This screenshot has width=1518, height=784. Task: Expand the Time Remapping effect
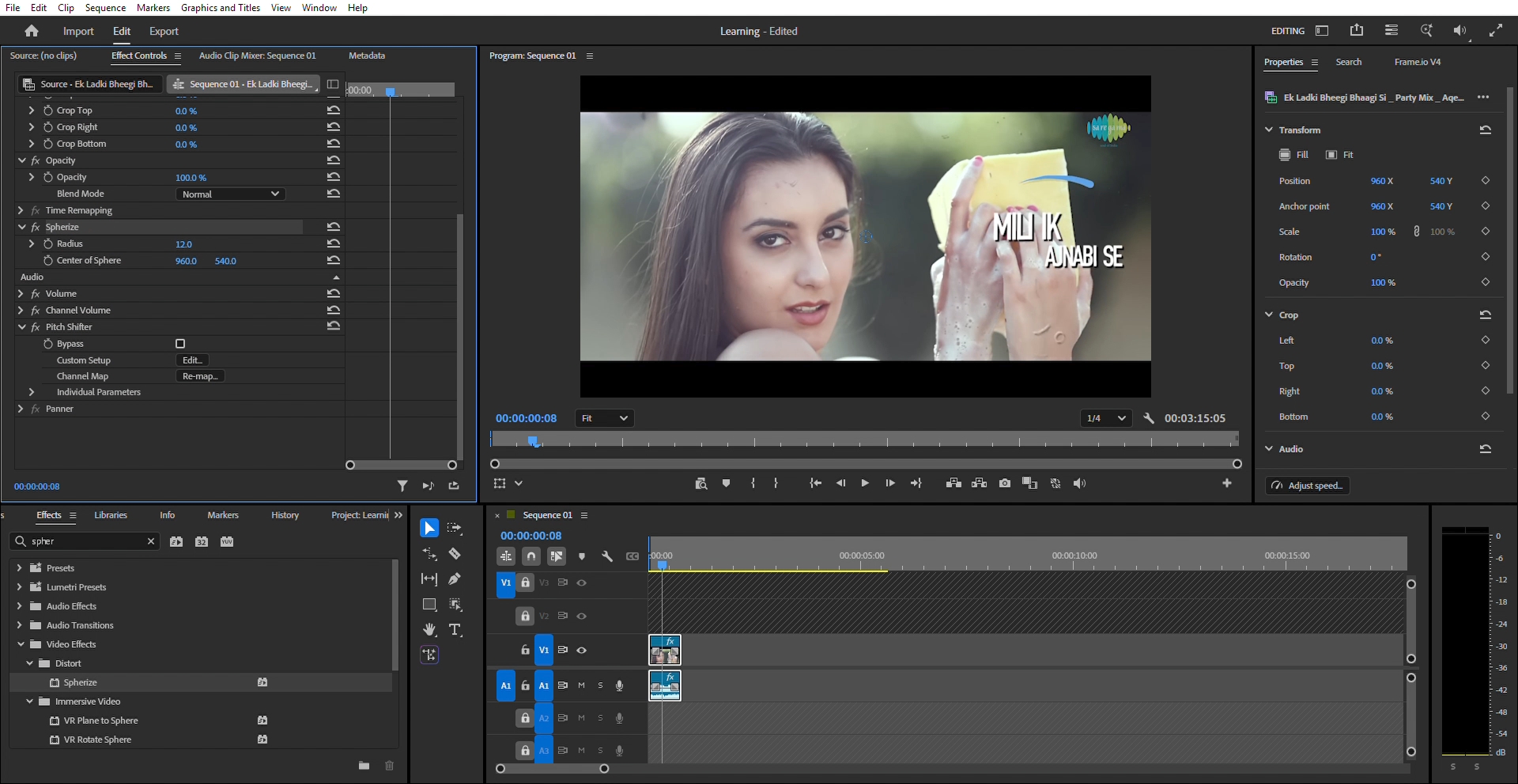(x=21, y=210)
